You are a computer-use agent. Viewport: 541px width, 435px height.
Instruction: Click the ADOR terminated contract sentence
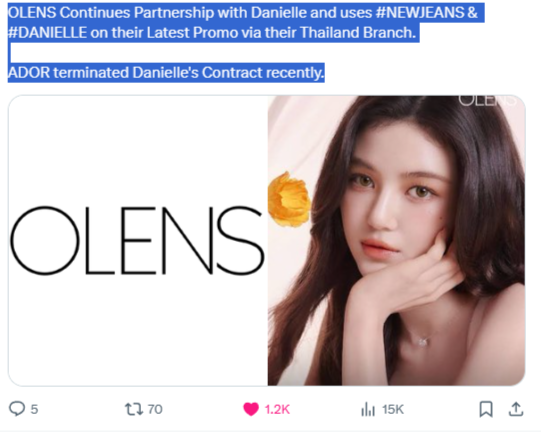(166, 73)
